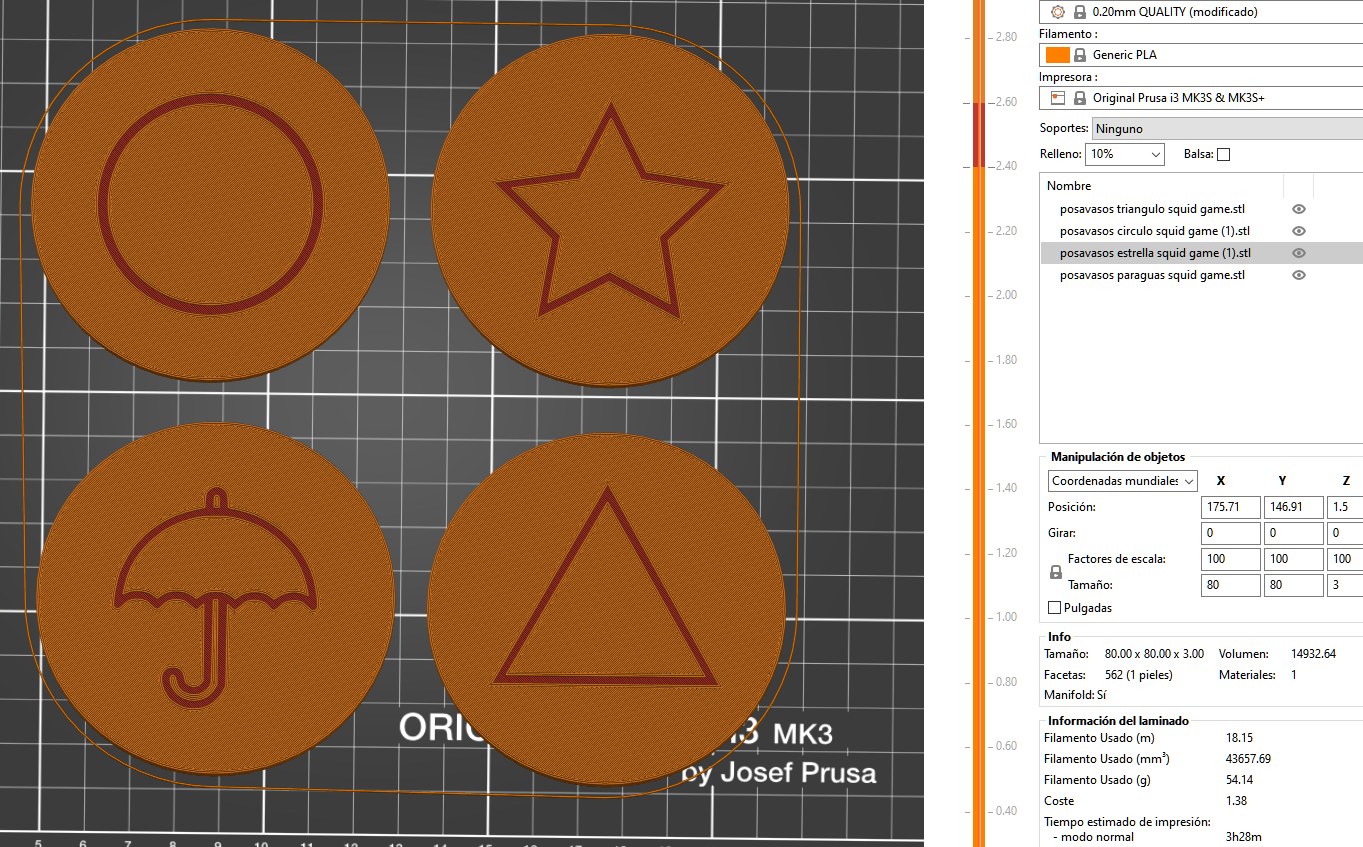Click the printer icon in the Impresora row
Image resolution: width=1363 pixels, height=847 pixels.
click(1058, 98)
